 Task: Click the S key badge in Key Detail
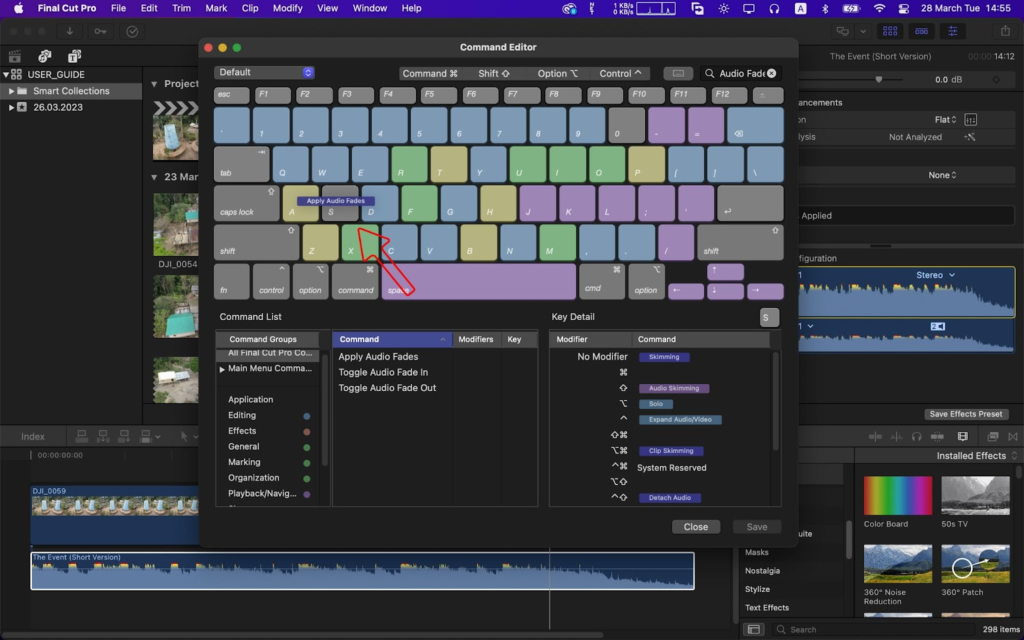click(769, 317)
